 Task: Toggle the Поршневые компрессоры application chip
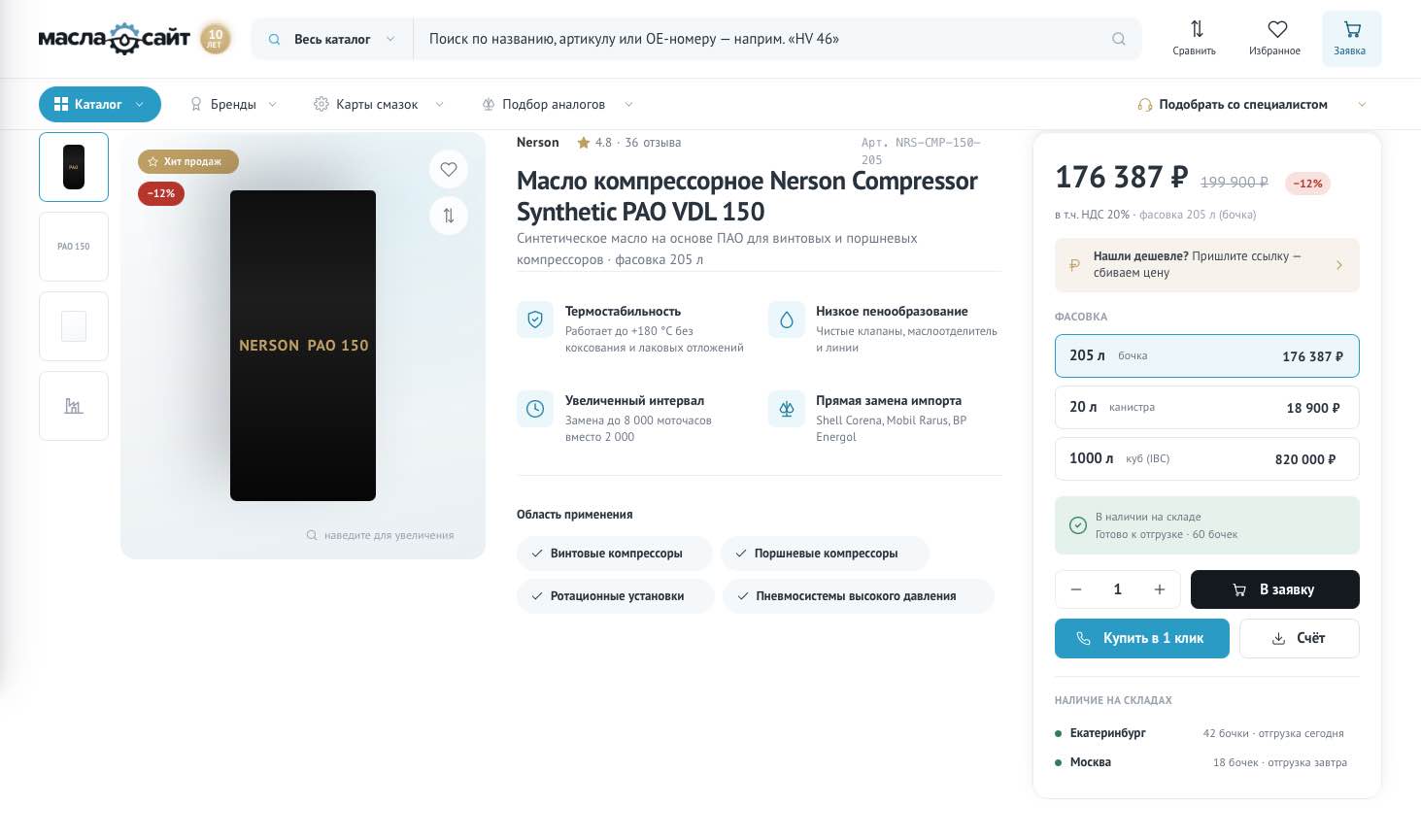(826, 554)
